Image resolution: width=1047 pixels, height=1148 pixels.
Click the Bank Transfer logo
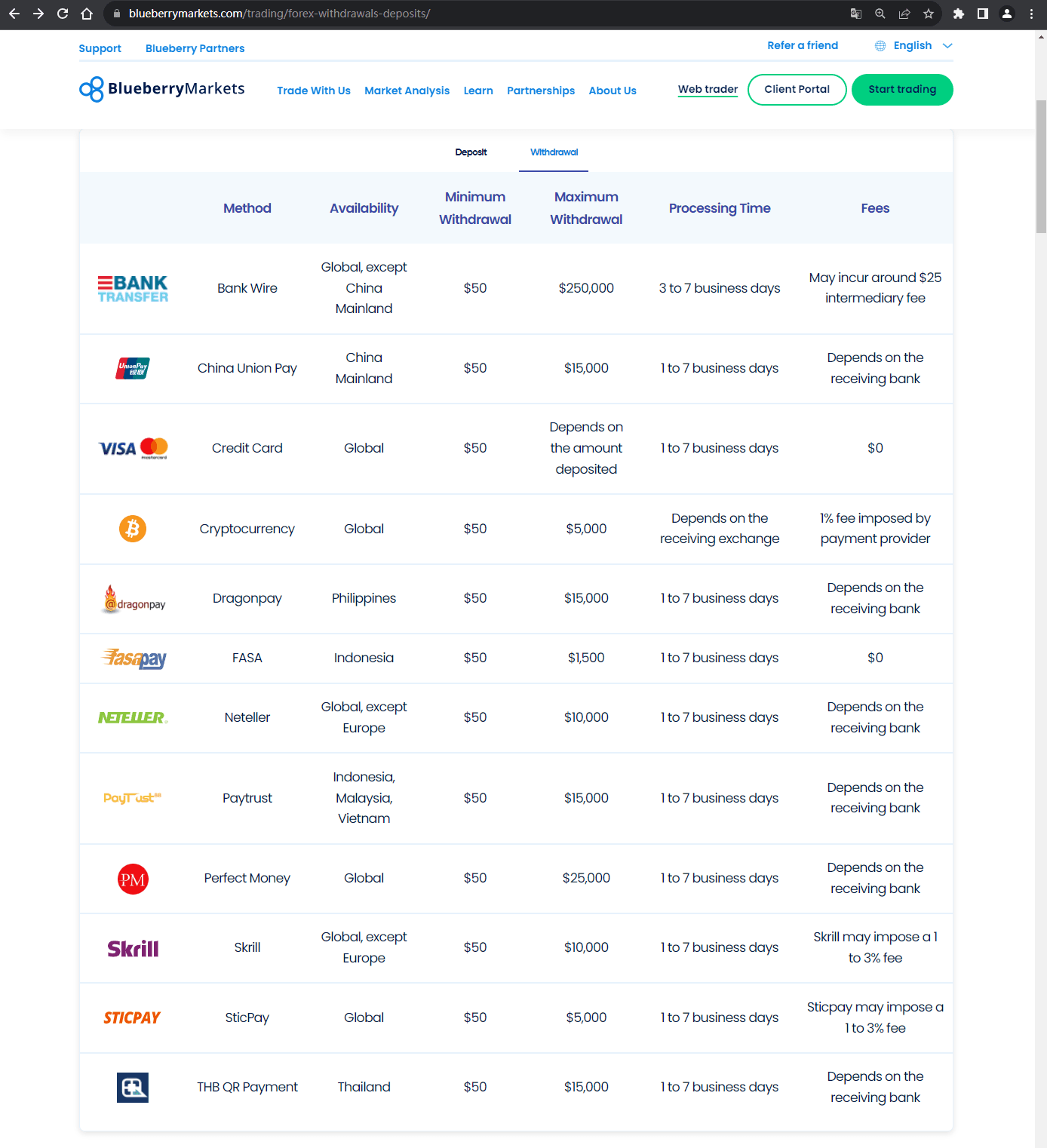(133, 288)
